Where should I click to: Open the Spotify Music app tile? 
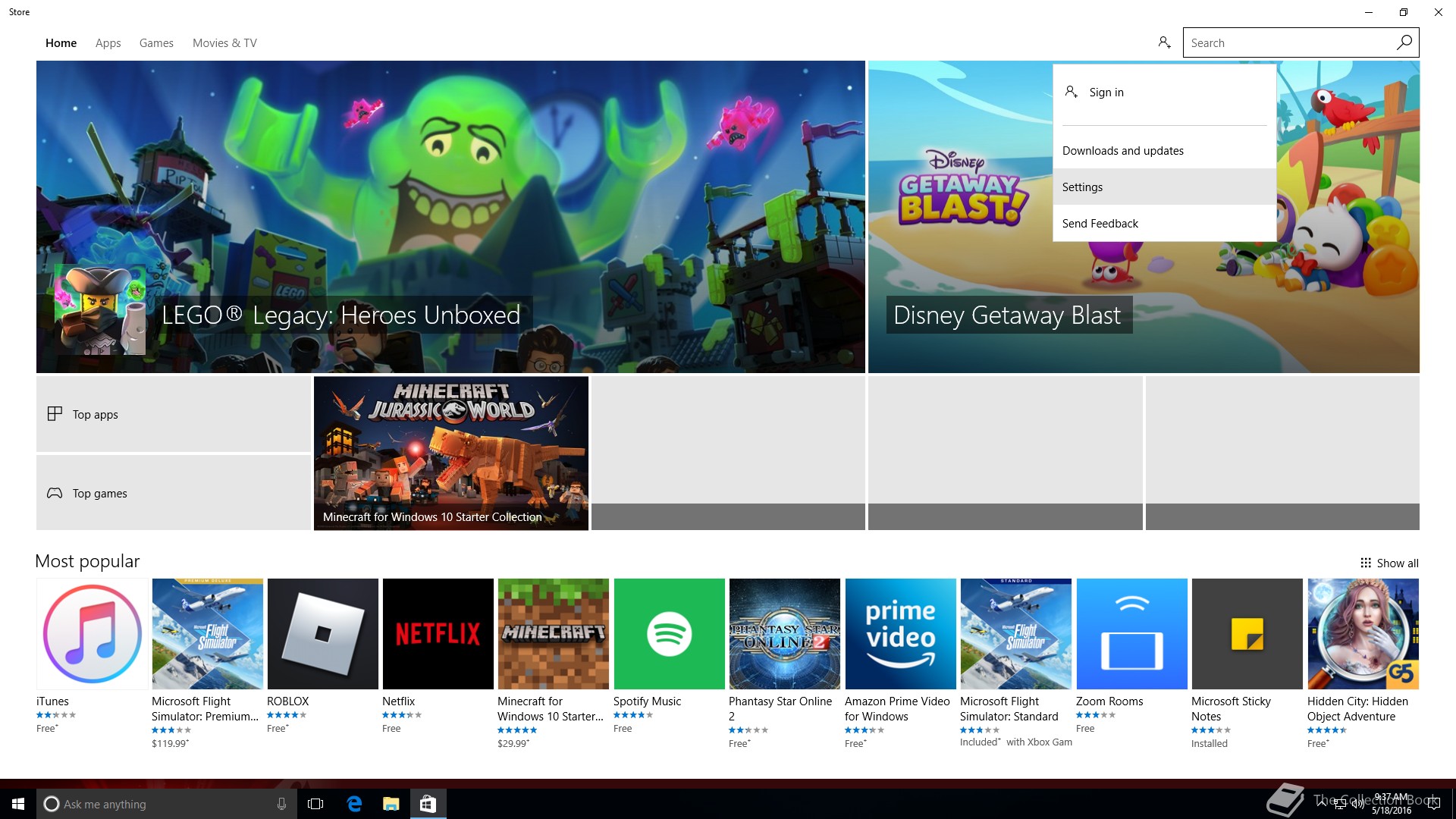(x=669, y=634)
